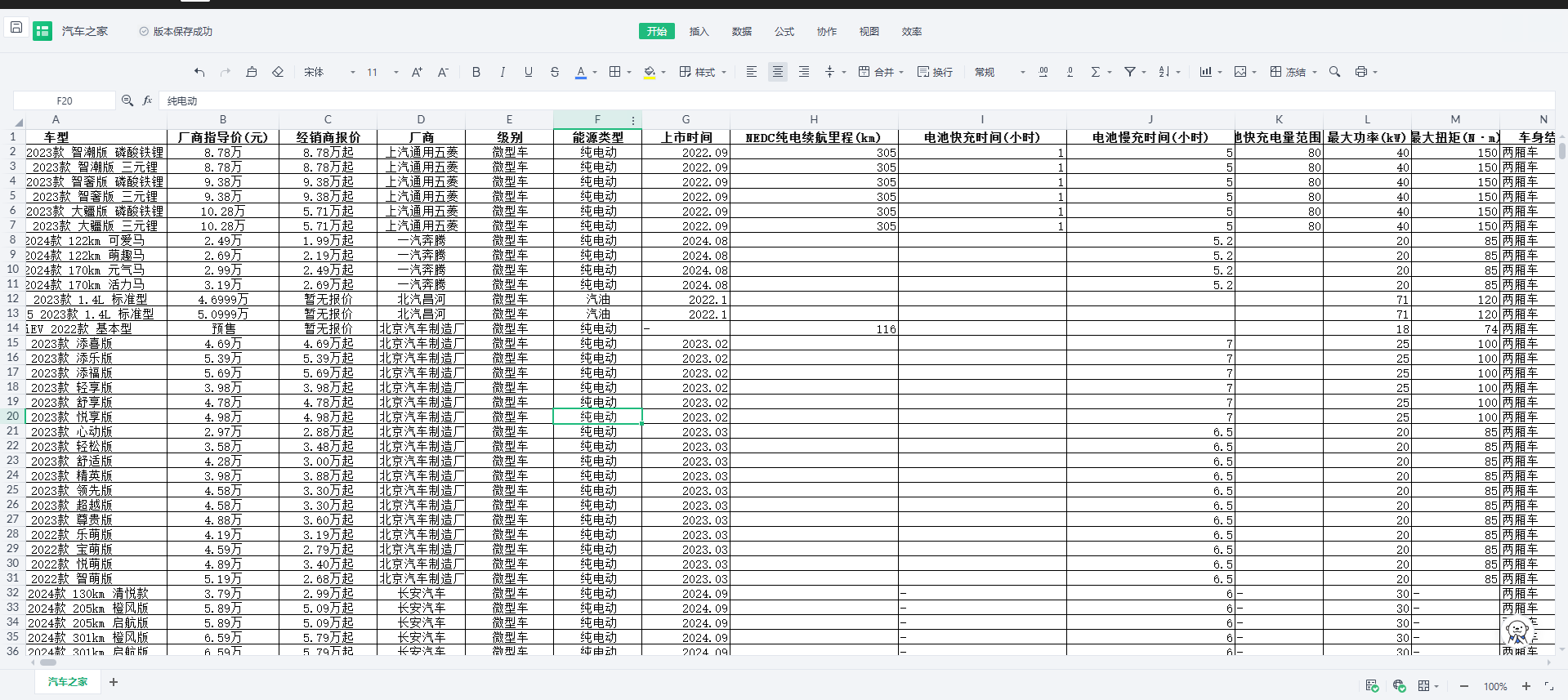Pick the blue font color swatch

coord(581,72)
